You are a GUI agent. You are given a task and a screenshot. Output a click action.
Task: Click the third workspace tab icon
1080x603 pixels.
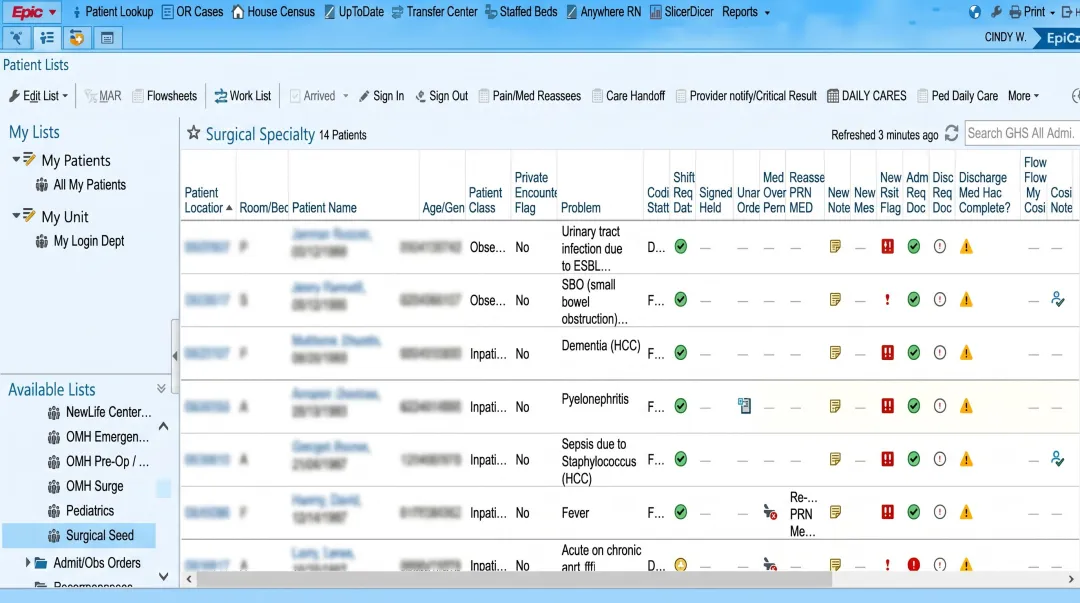click(x=77, y=38)
